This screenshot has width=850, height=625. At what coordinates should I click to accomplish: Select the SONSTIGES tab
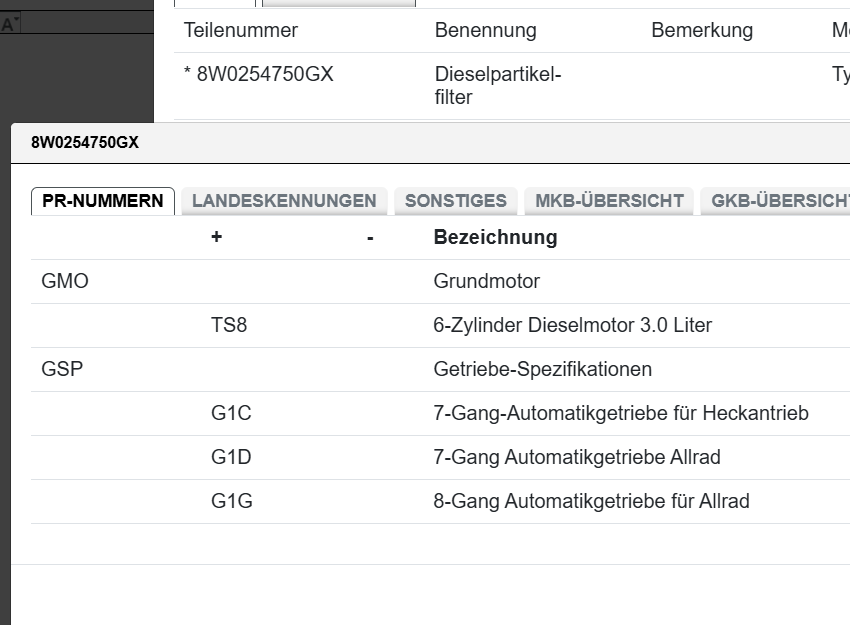456,201
